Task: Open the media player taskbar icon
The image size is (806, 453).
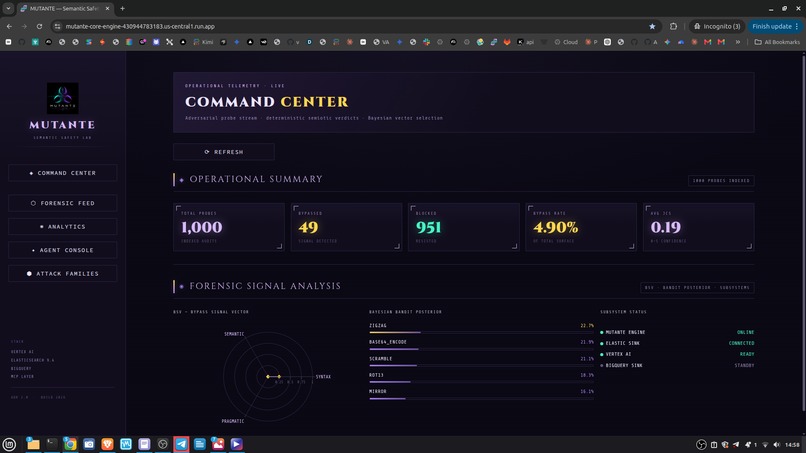Action: tap(236, 444)
